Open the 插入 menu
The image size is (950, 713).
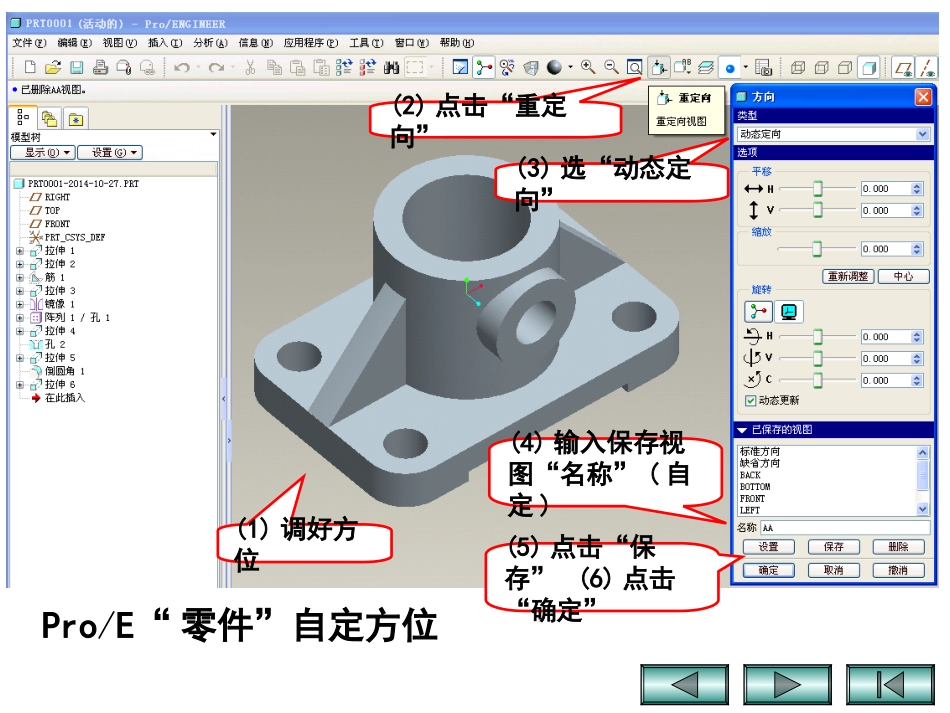(x=165, y=42)
